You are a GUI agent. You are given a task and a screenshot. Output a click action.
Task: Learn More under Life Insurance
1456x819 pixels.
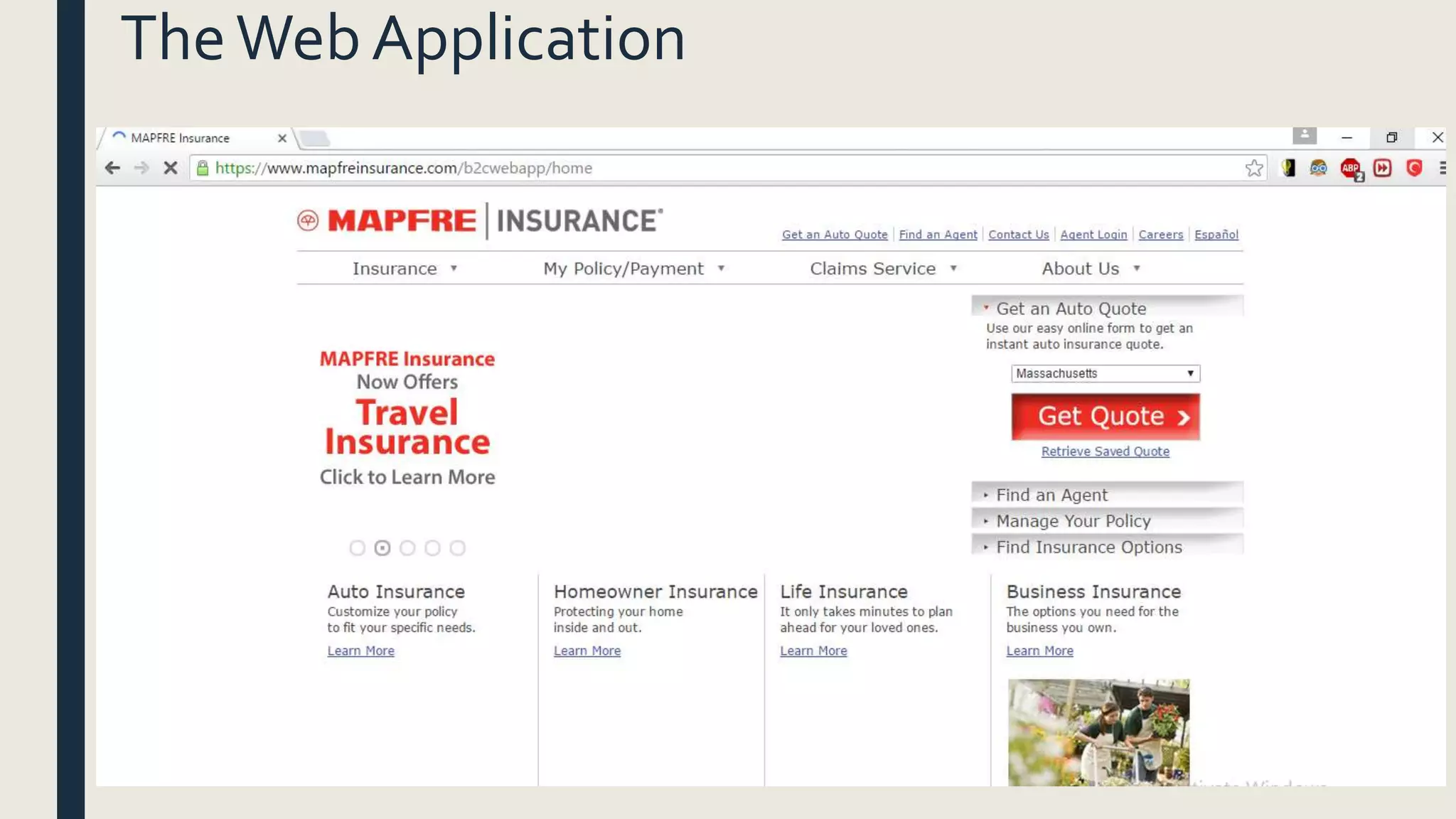pyautogui.click(x=813, y=651)
